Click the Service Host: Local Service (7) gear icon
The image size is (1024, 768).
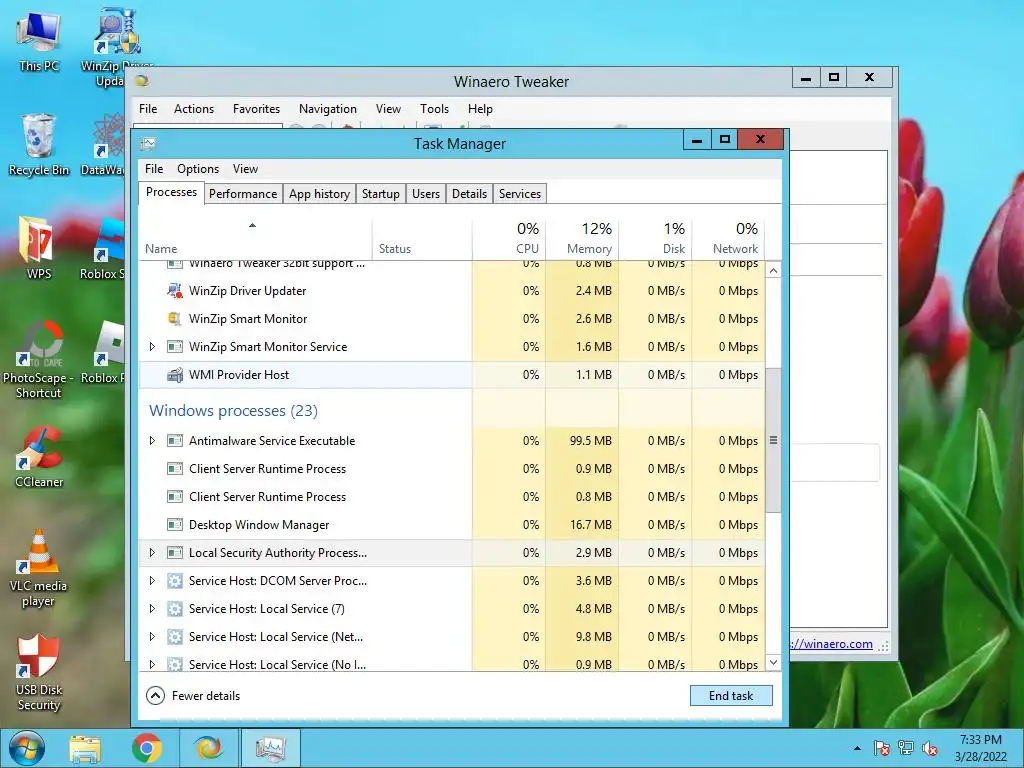(174, 609)
